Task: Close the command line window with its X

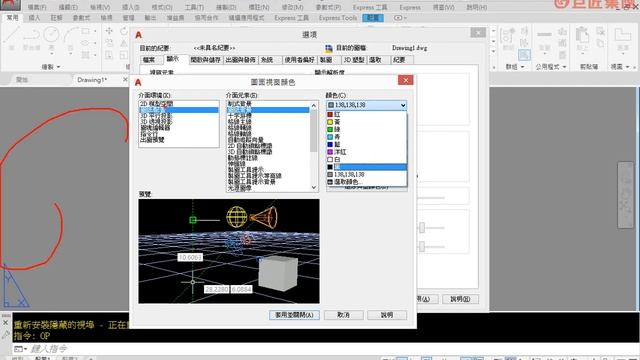Action: click(5, 322)
